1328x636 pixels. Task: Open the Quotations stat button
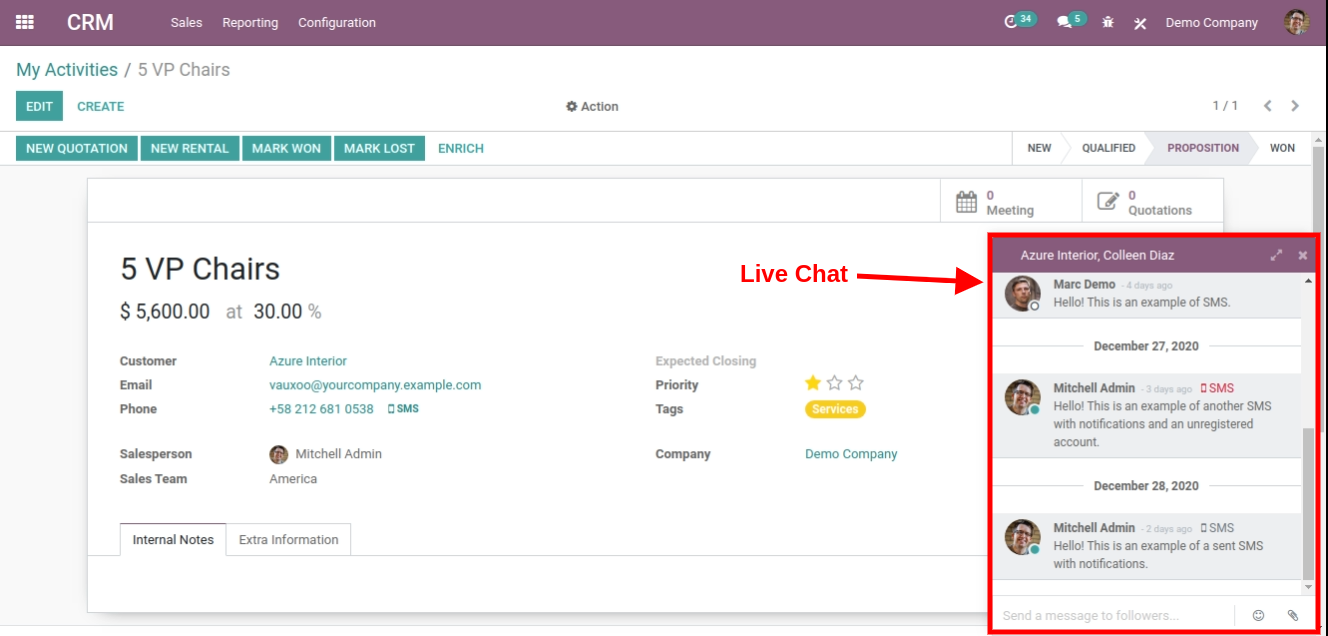(x=1152, y=202)
